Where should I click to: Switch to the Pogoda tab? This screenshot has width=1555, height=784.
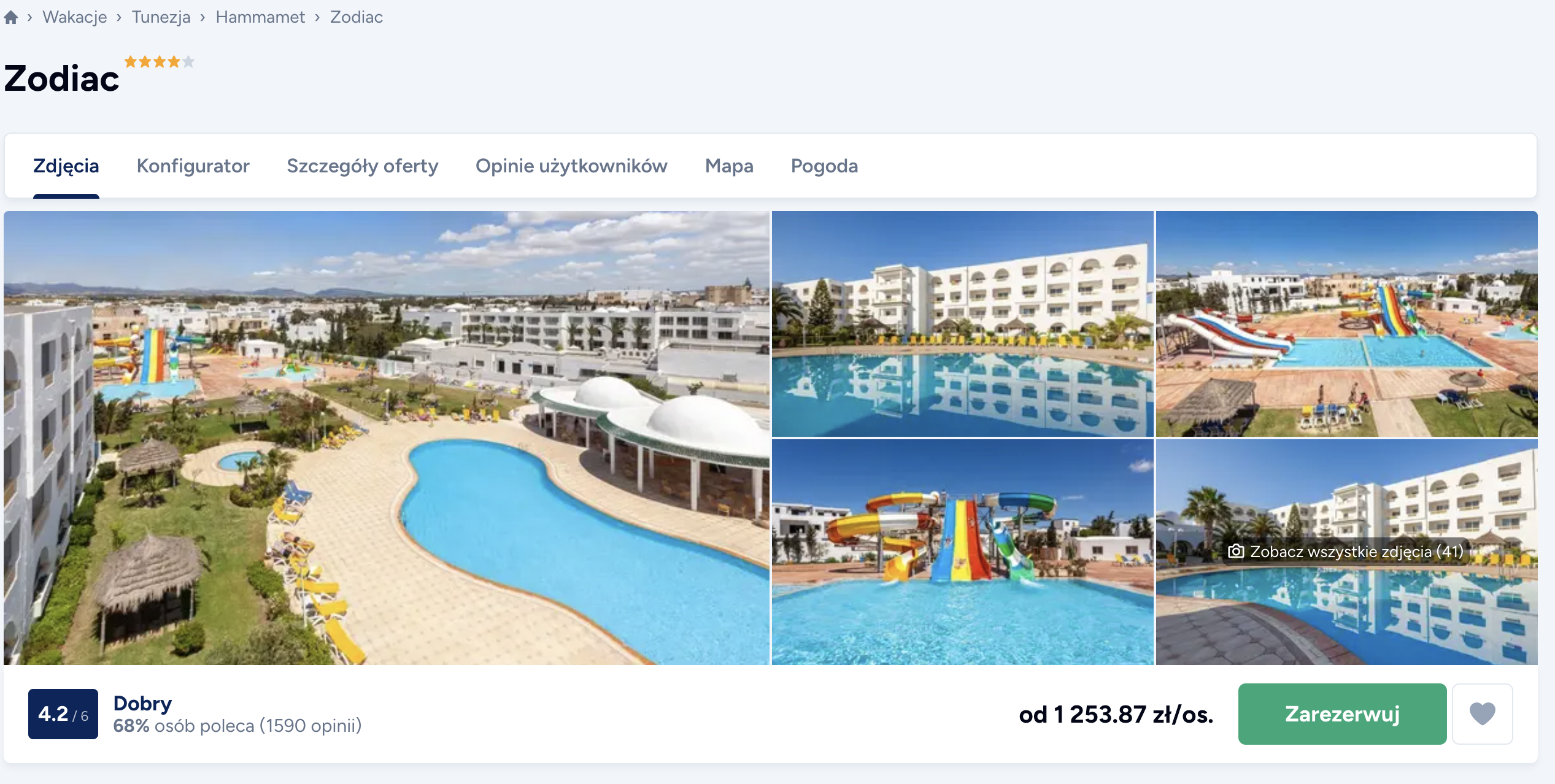tap(824, 166)
